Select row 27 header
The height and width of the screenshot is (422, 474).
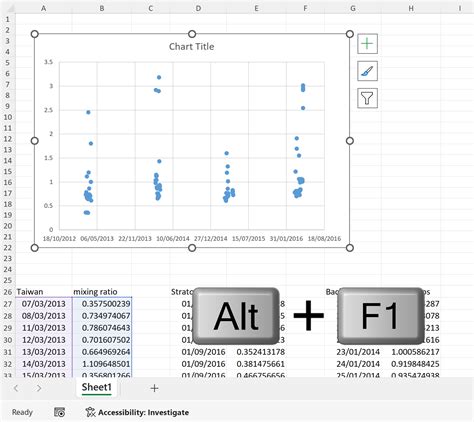pos(7,304)
